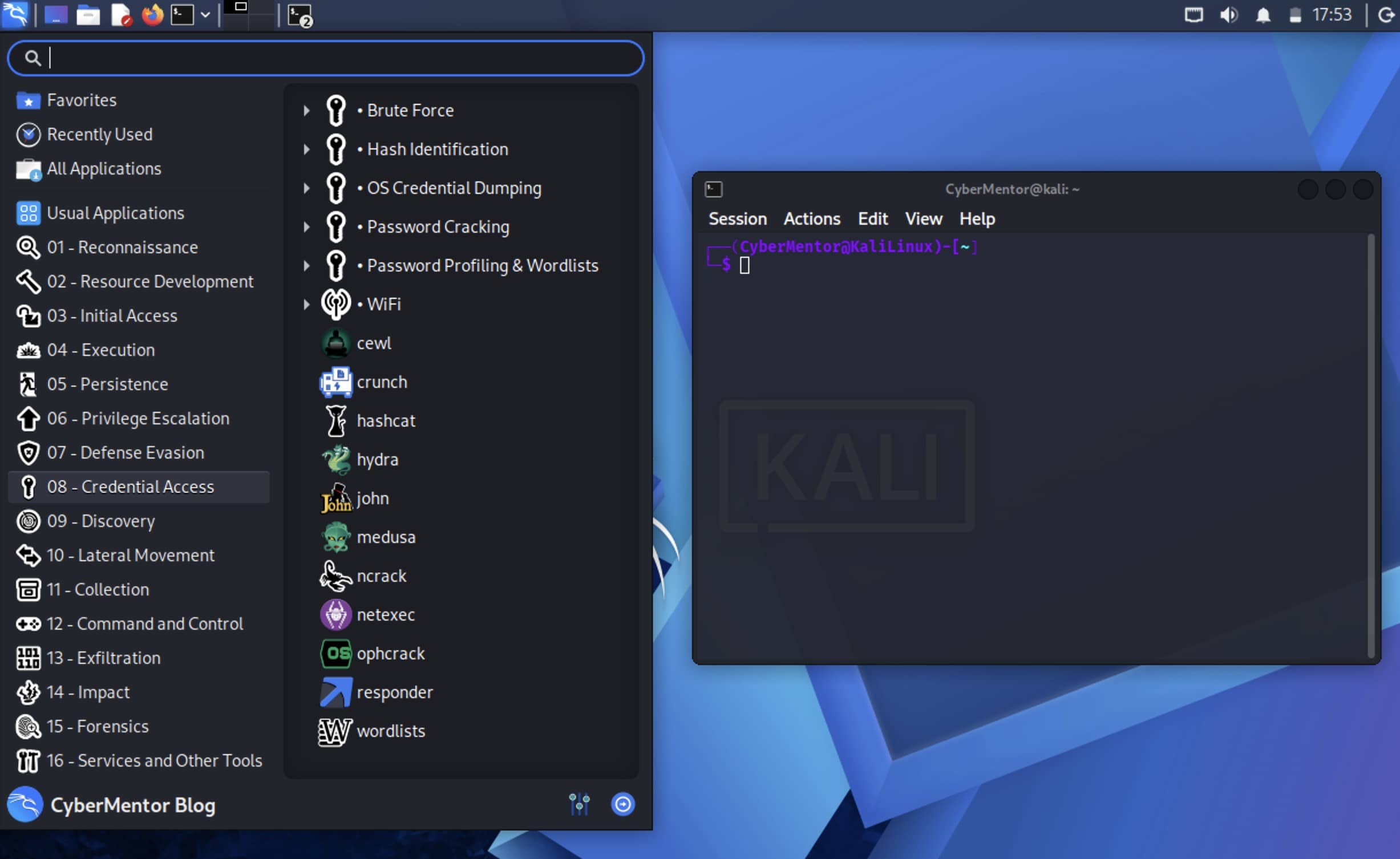Image resolution: width=1400 pixels, height=859 pixels.
Task: Click the session logout button in menu footer
Action: click(622, 804)
